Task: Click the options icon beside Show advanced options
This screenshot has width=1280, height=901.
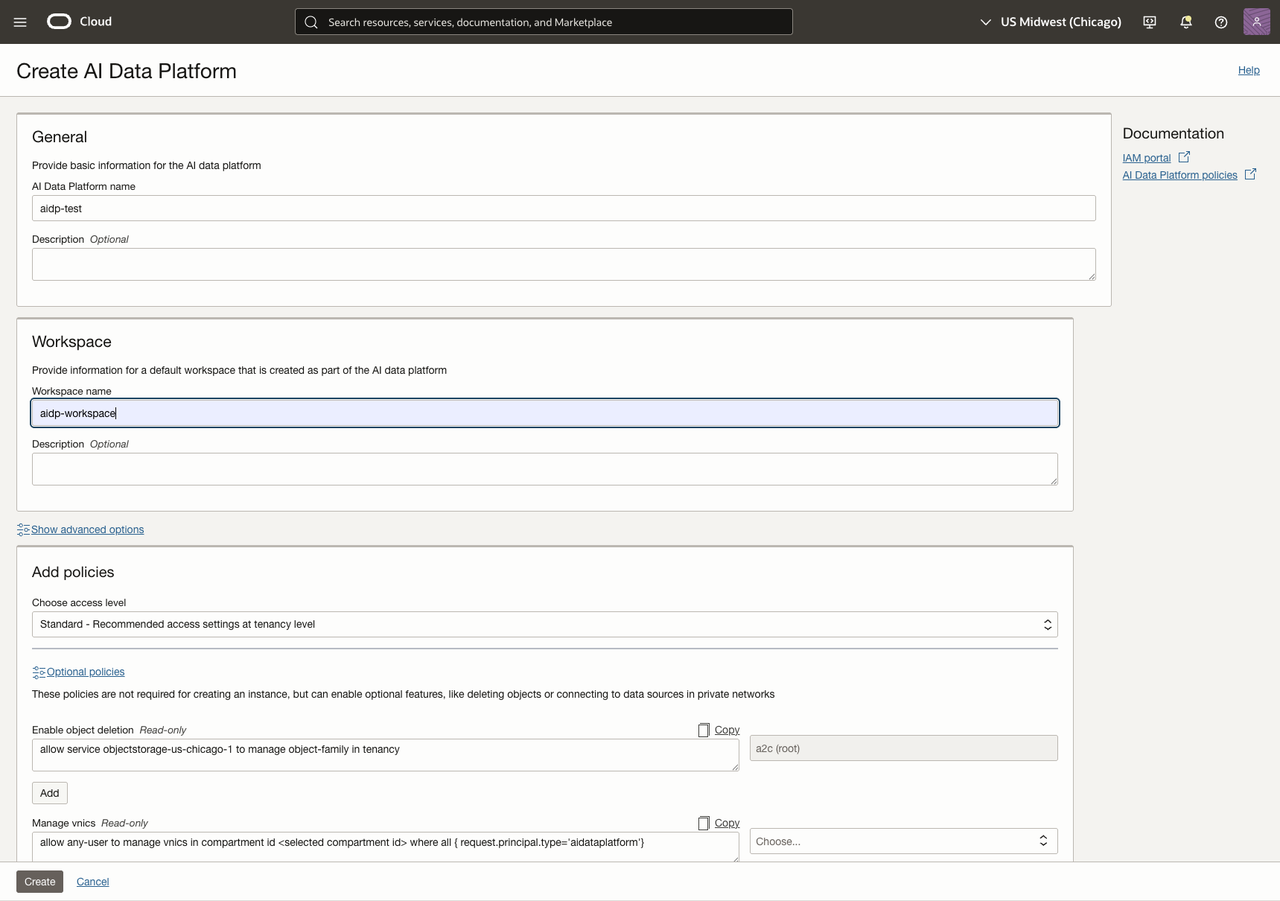Action: (23, 530)
